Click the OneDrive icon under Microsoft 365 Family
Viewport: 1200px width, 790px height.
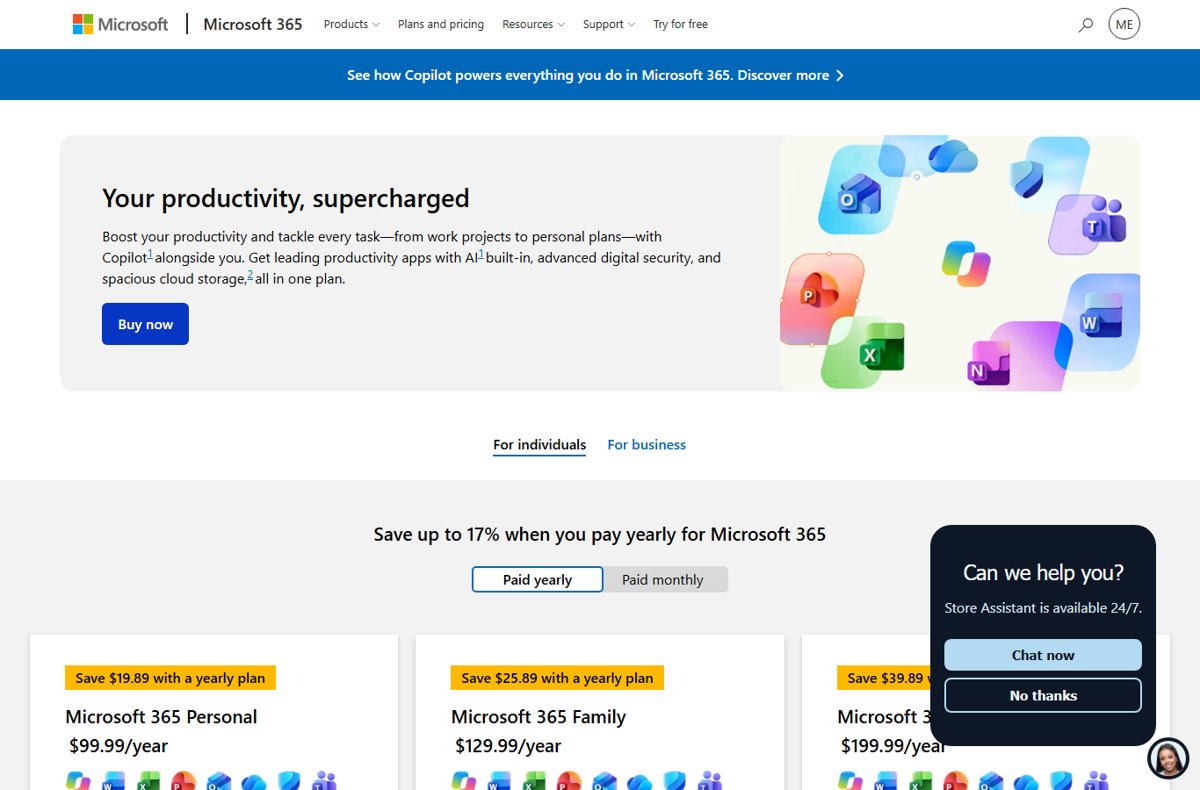point(639,782)
